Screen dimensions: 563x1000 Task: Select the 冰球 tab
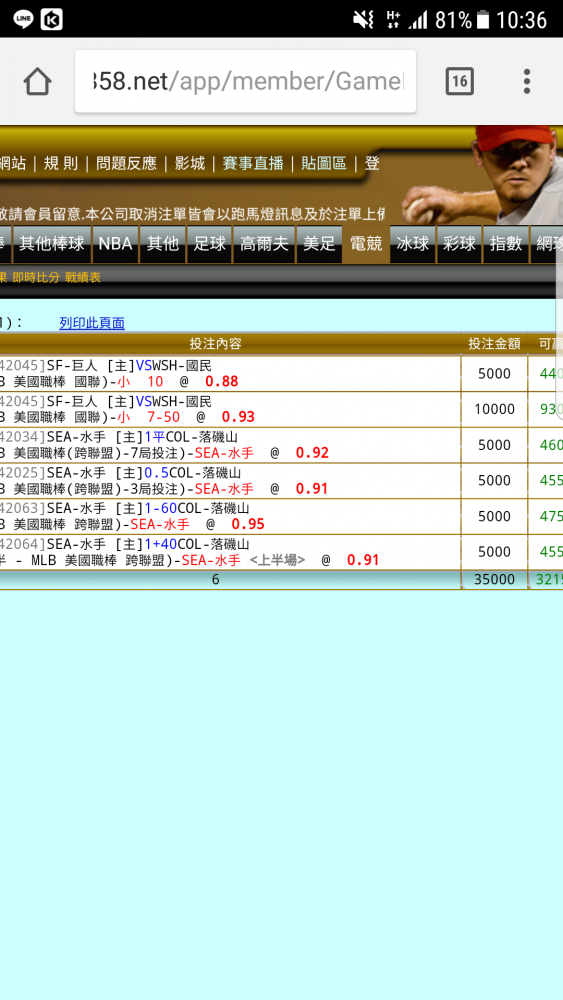(x=413, y=244)
